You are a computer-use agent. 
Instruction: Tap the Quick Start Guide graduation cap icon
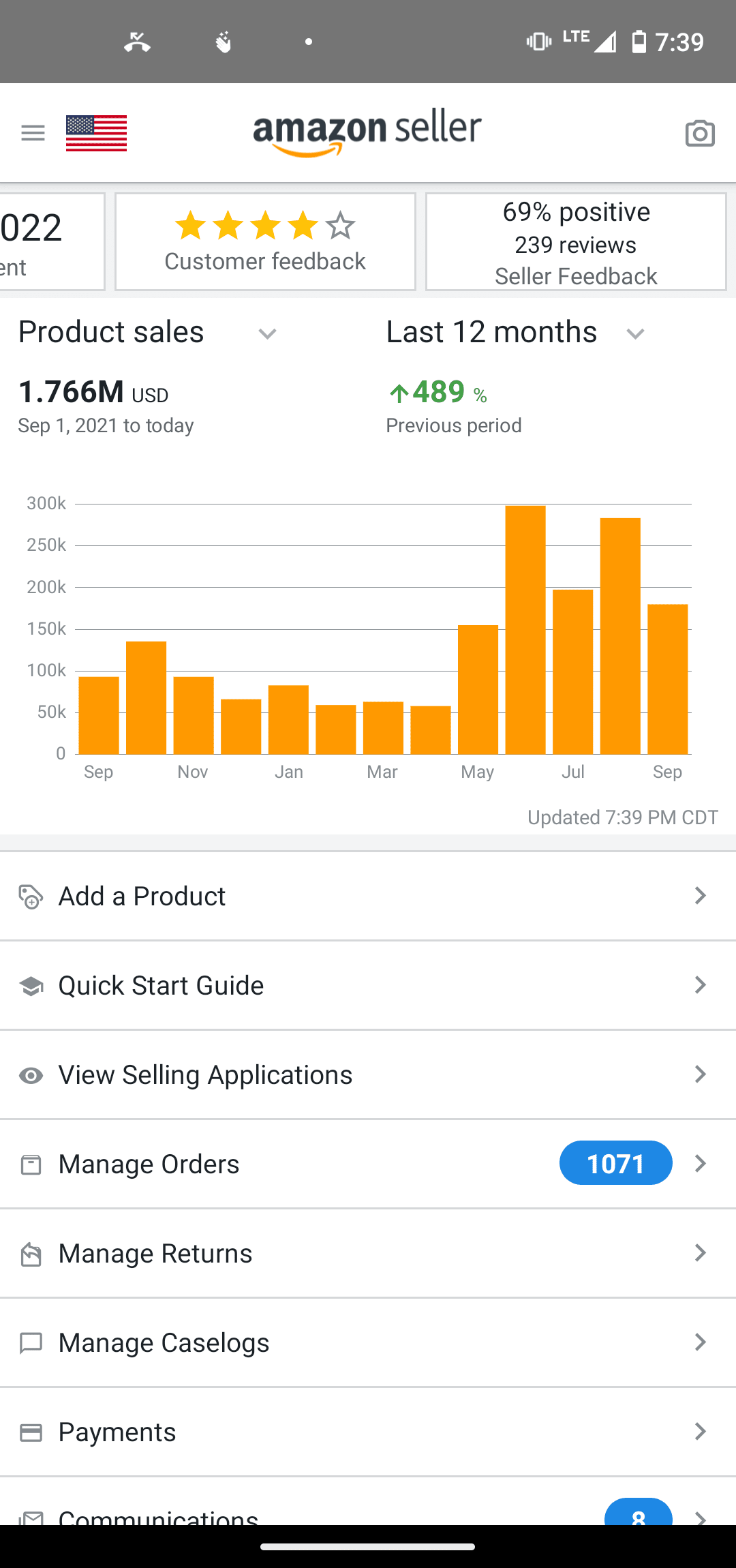point(31,986)
